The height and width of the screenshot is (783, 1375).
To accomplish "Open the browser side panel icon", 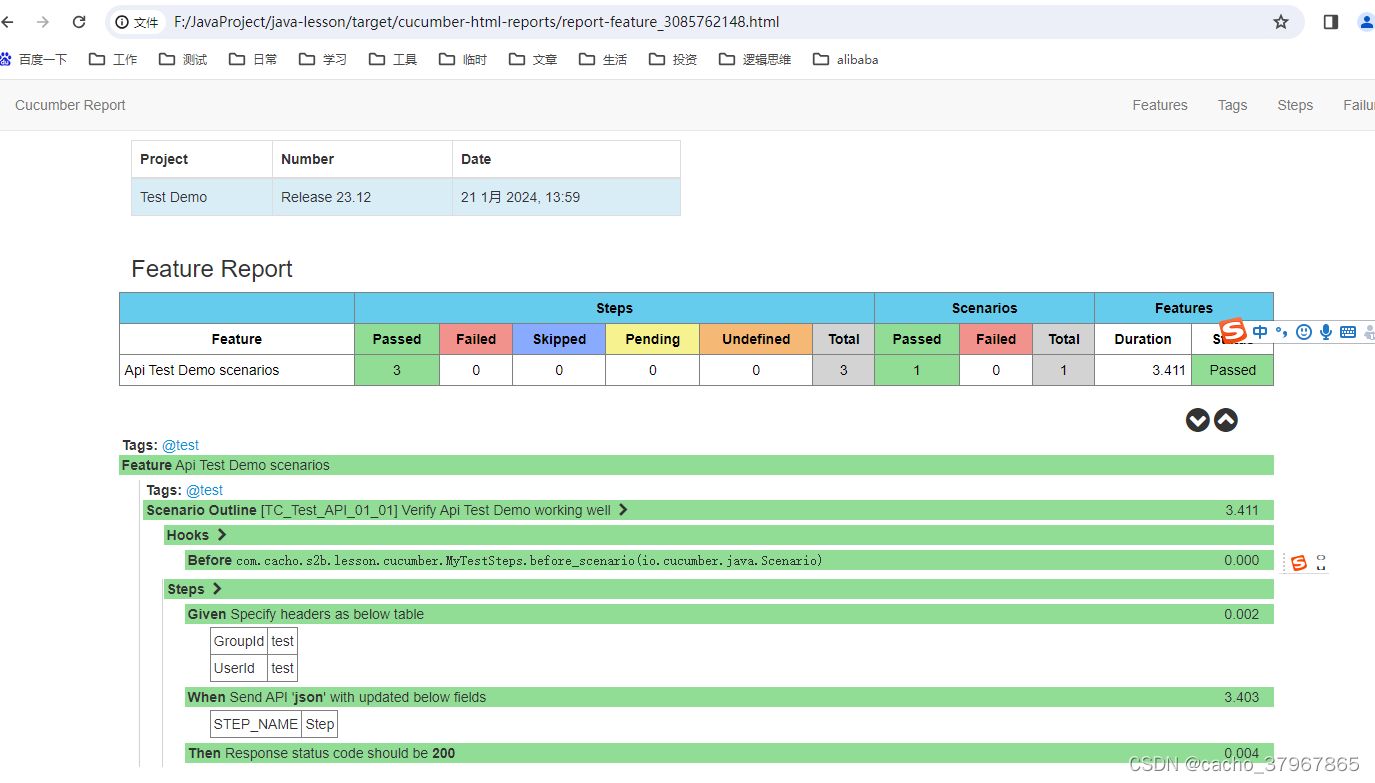I will (1331, 22).
